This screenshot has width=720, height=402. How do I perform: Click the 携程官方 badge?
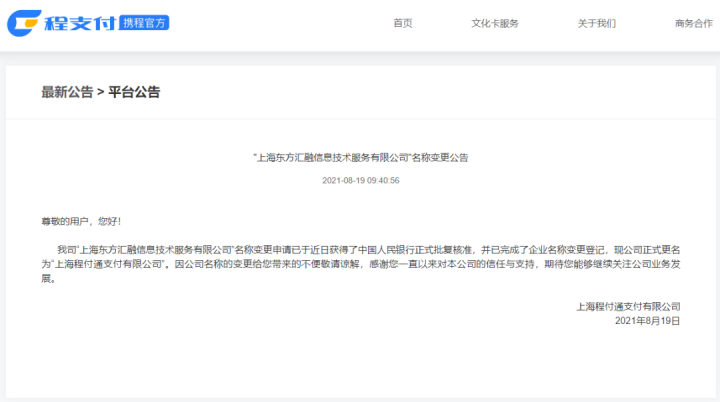point(144,23)
